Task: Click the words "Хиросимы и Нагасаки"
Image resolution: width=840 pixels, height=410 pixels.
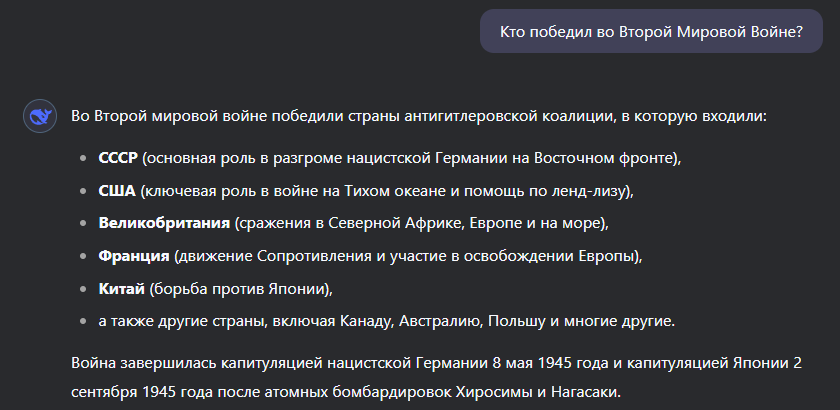Action: [539, 391]
